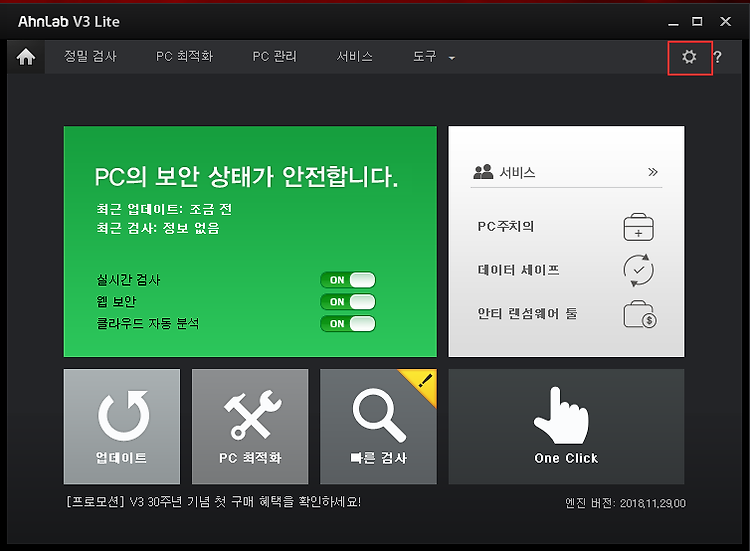The image size is (750, 551).
Task: Toggle 웹 보안 switch
Action: [x=348, y=302]
